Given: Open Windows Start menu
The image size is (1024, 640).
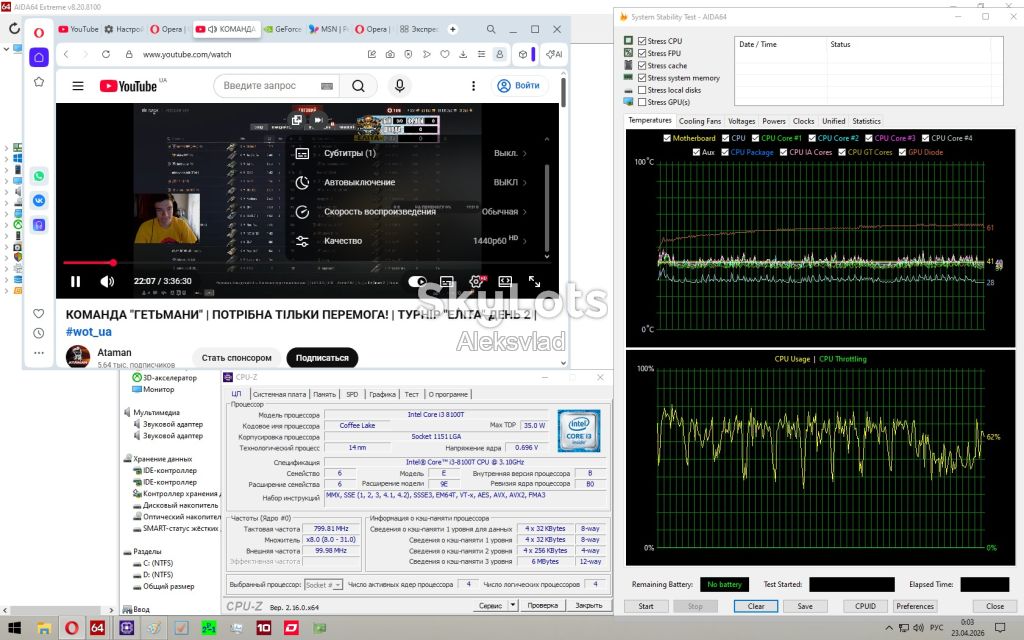Looking at the screenshot, I should point(14,628).
